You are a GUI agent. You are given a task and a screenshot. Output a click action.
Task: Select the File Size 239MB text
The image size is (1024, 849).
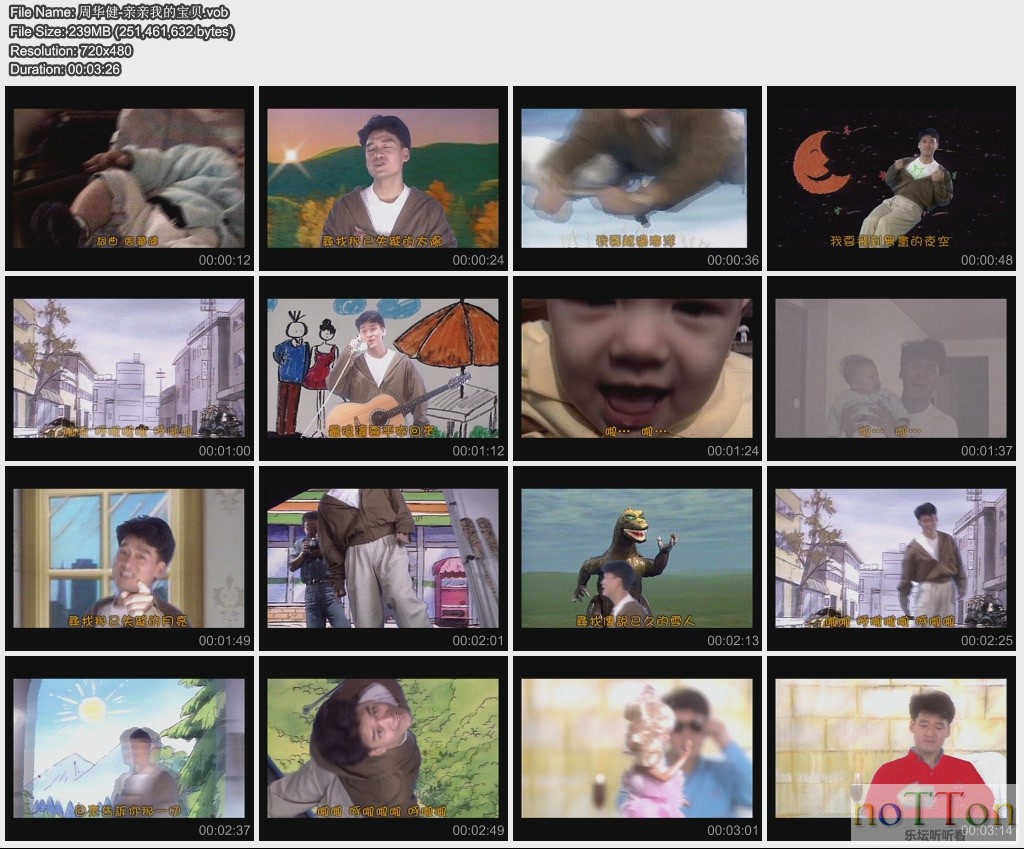(121, 31)
